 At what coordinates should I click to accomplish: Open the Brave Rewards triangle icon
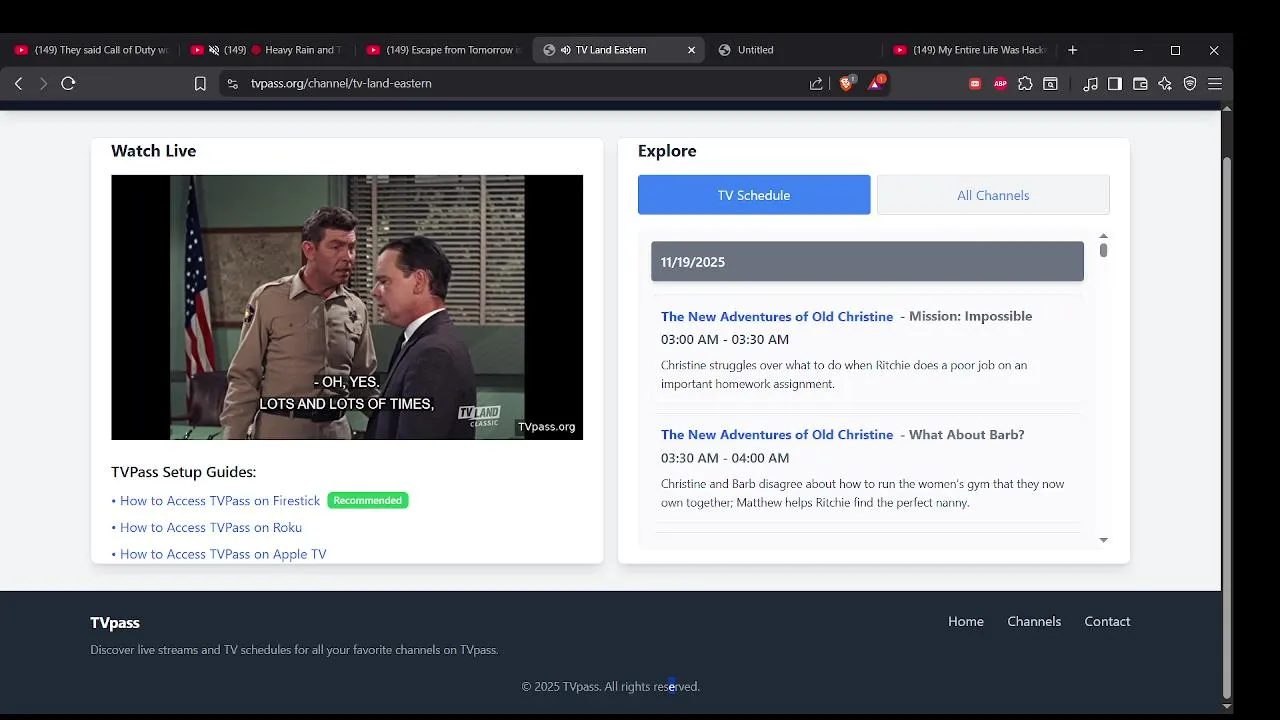[875, 84]
